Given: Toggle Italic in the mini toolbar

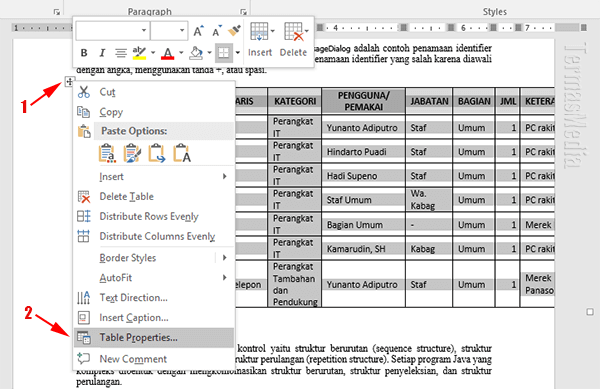Looking at the screenshot, I should 102,53.
